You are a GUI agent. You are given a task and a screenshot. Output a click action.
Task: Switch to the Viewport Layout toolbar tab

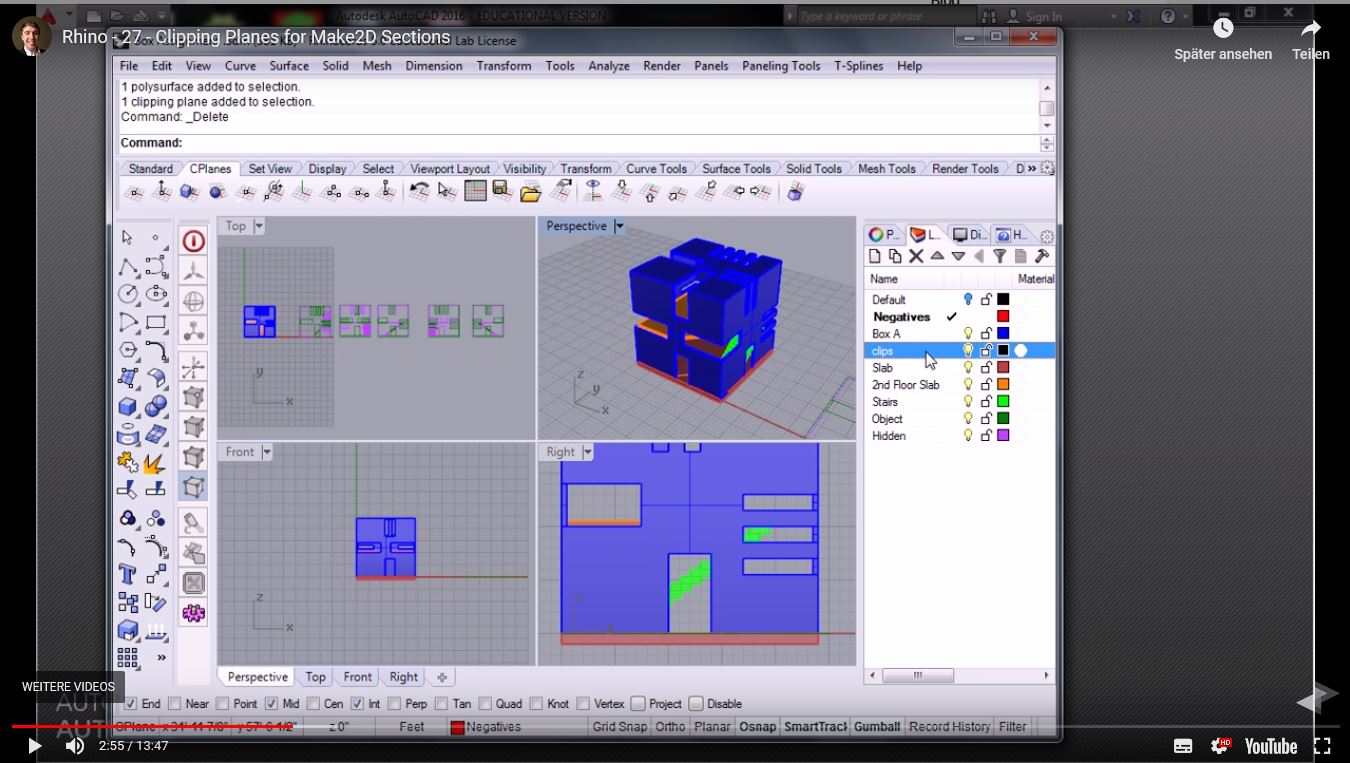click(x=450, y=169)
